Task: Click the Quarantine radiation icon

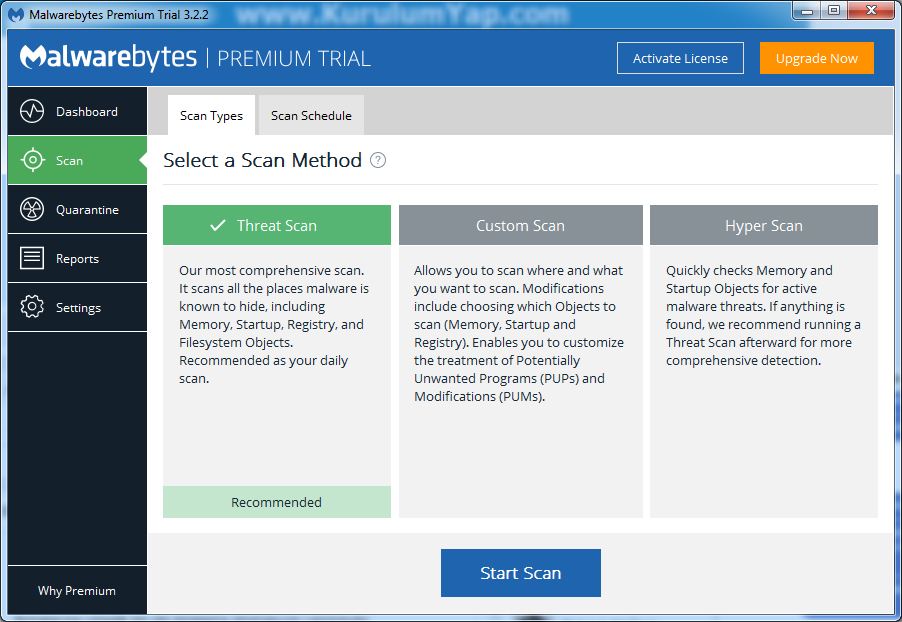Action: click(x=32, y=209)
